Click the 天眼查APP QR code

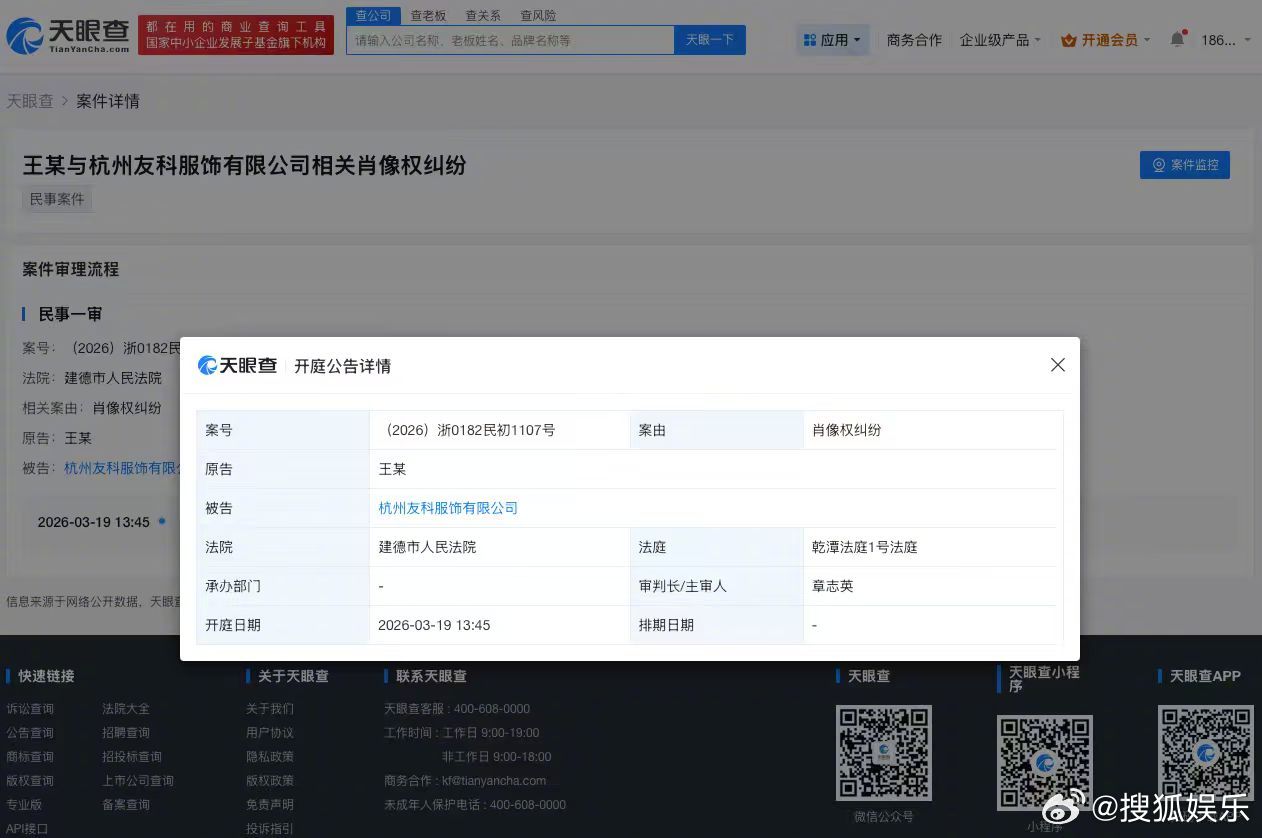point(1205,752)
